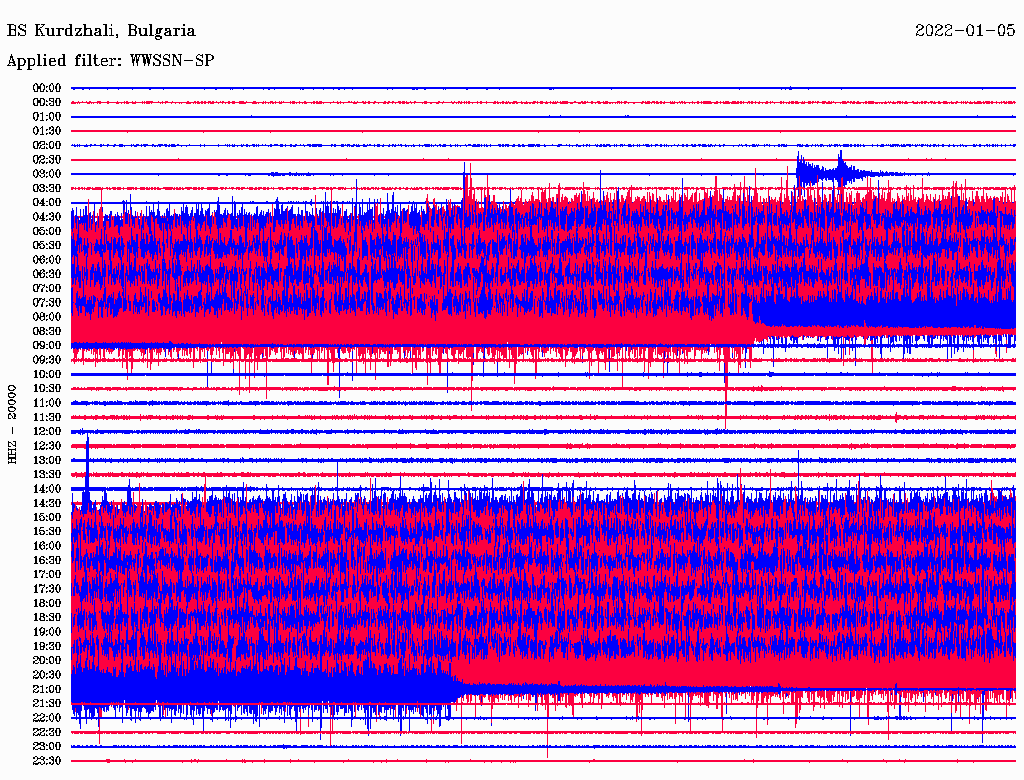The image size is (1024, 780).
Task: Click the blue earthquake burst on the 03:00 trace
Action: [820, 172]
